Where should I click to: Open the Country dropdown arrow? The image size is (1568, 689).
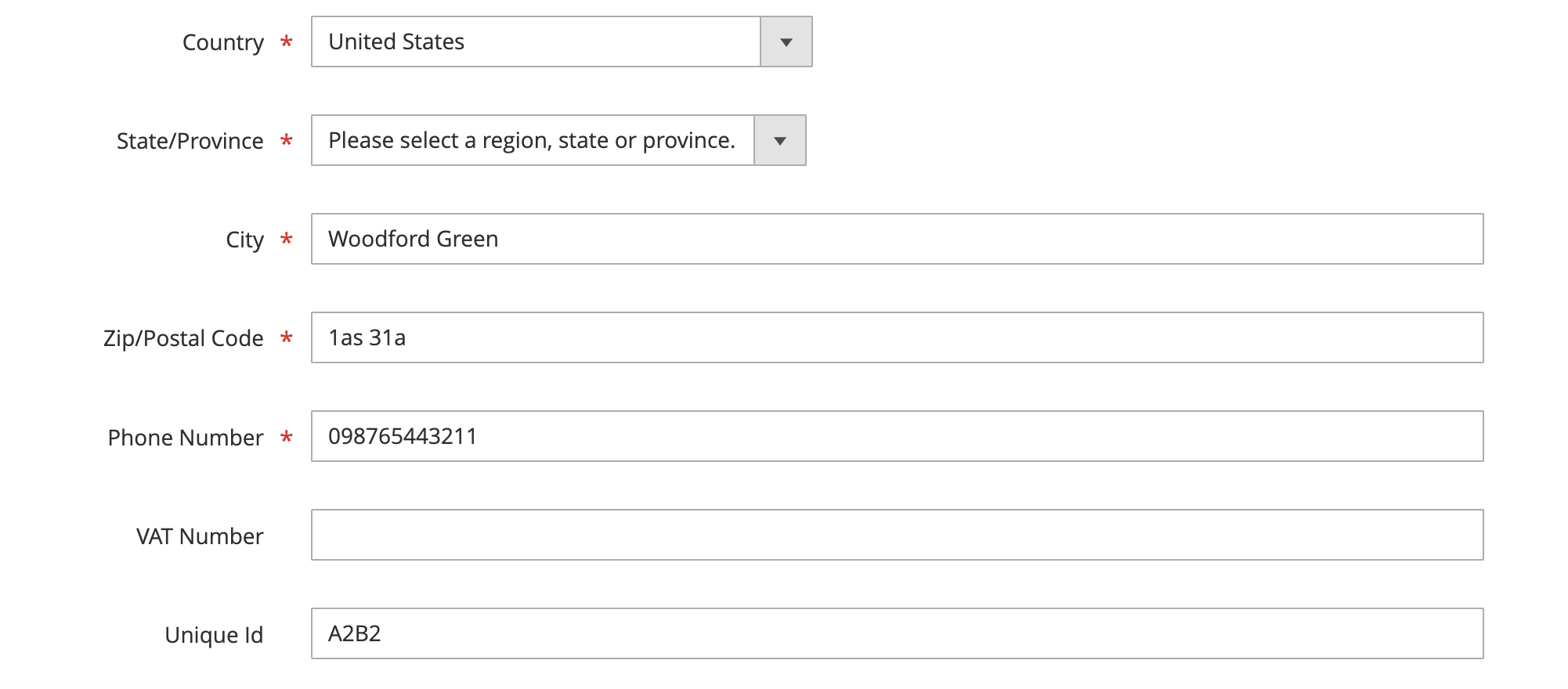[786, 42]
